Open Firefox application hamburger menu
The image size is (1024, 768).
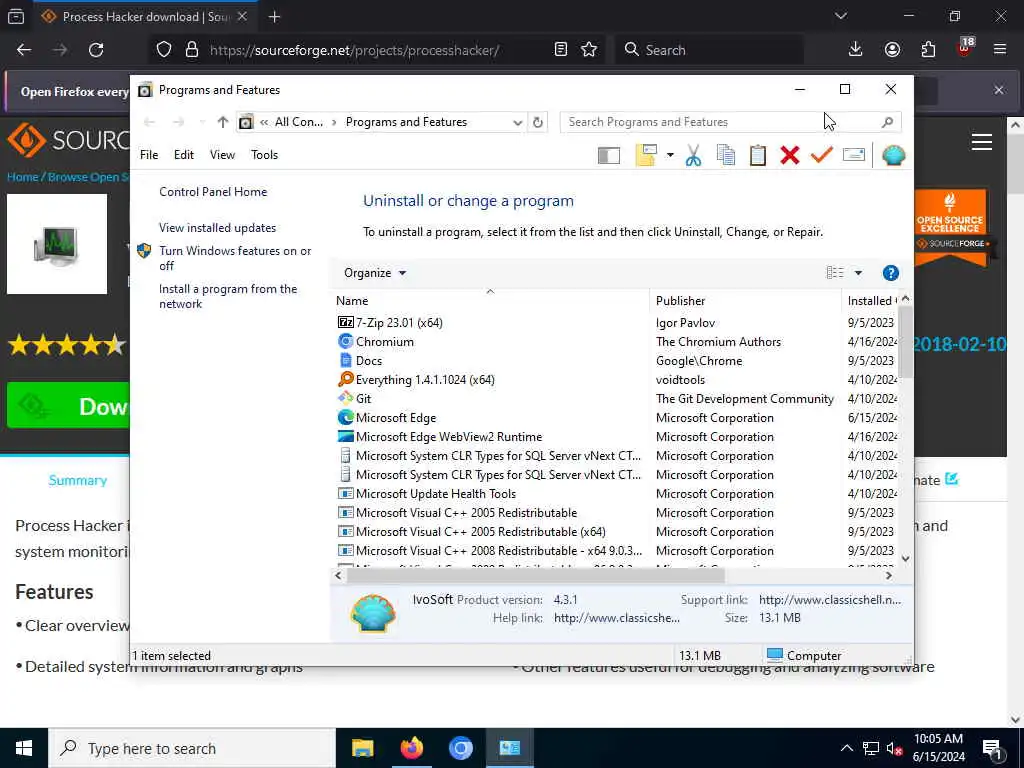(x=1000, y=50)
